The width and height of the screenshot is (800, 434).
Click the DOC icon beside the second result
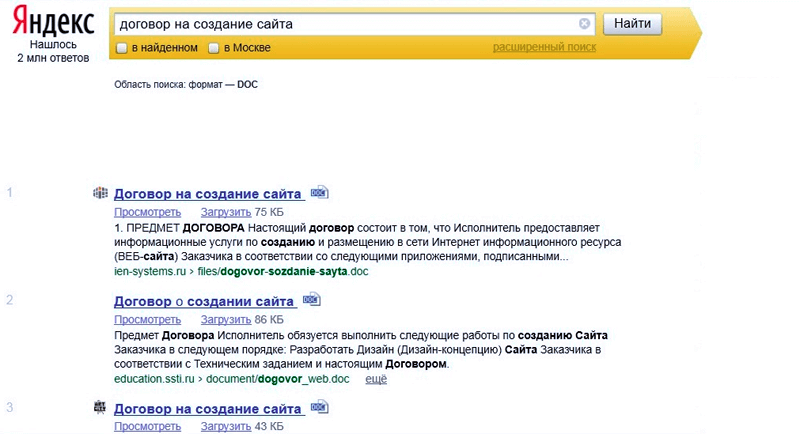tap(312, 300)
